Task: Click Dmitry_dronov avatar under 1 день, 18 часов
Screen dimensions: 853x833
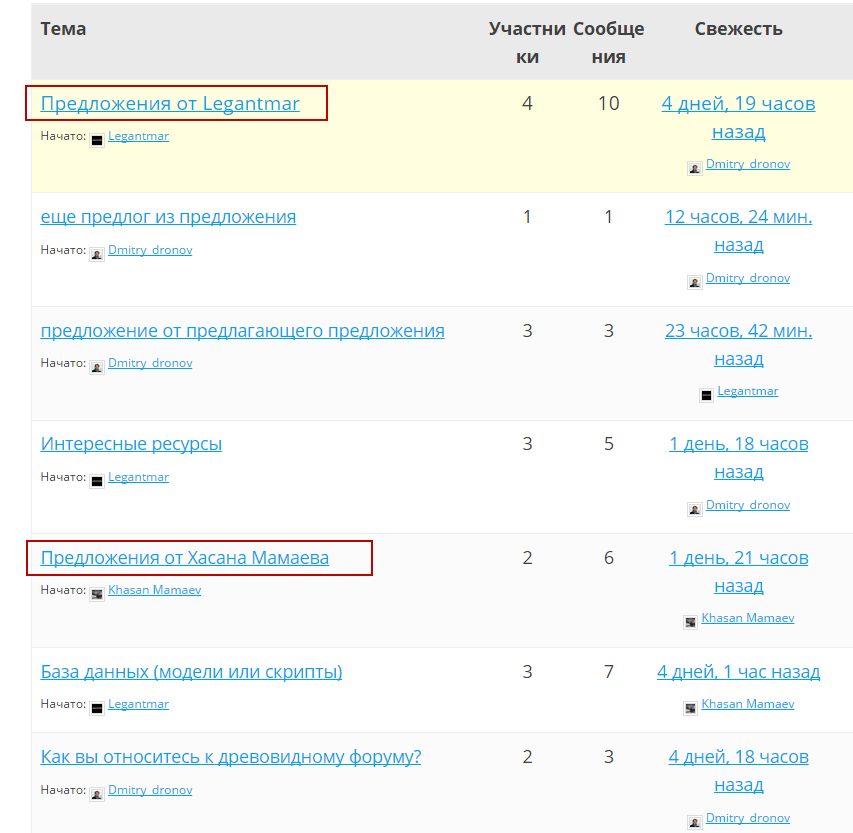Action: (x=695, y=509)
